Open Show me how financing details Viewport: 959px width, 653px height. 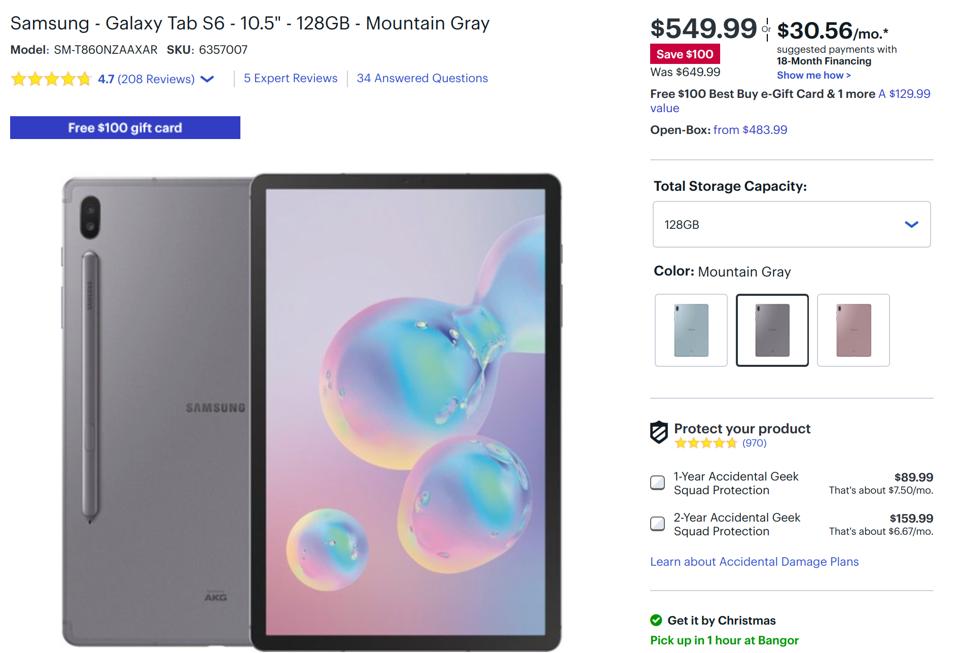point(813,75)
